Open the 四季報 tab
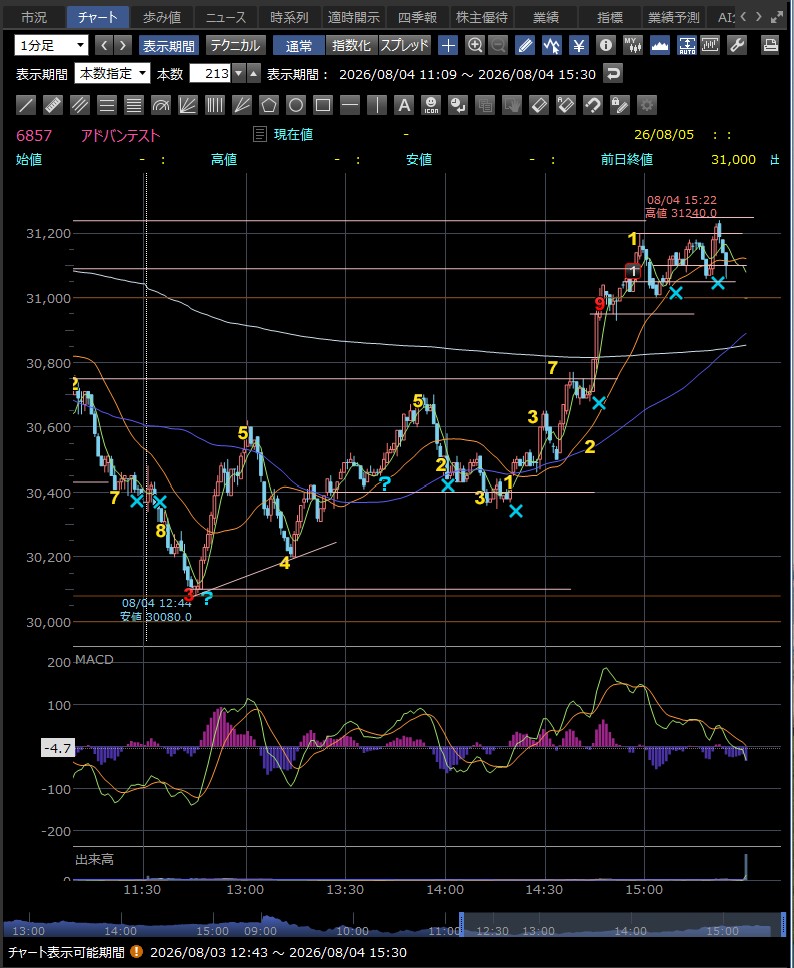The height and width of the screenshot is (968, 794). point(418,17)
